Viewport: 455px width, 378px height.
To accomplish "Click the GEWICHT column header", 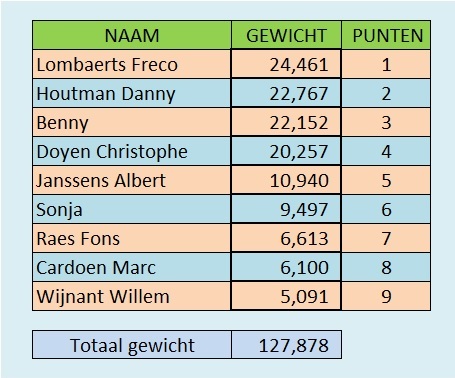I will pos(286,35).
